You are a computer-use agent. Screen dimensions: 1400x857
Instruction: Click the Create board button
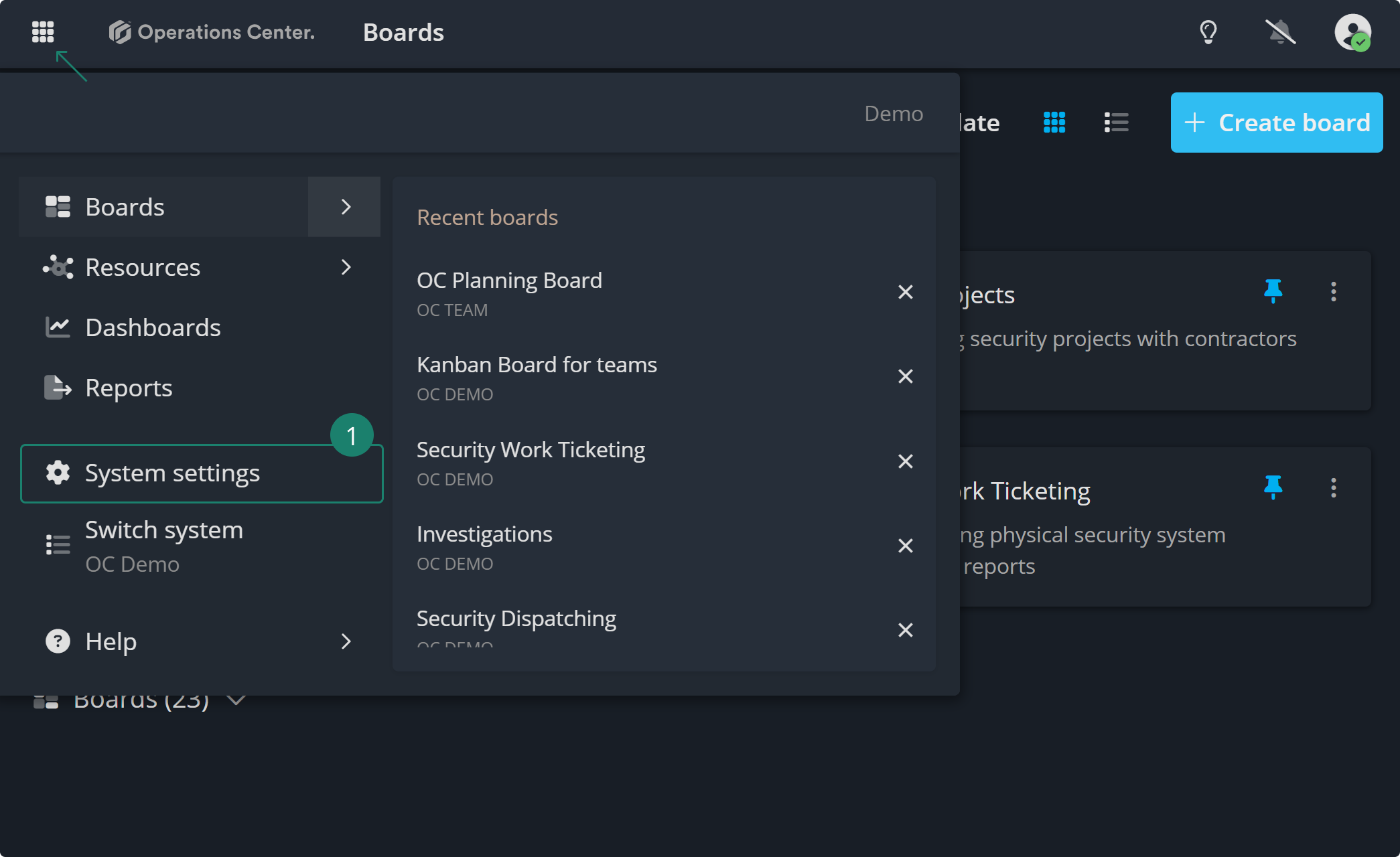pos(1276,123)
